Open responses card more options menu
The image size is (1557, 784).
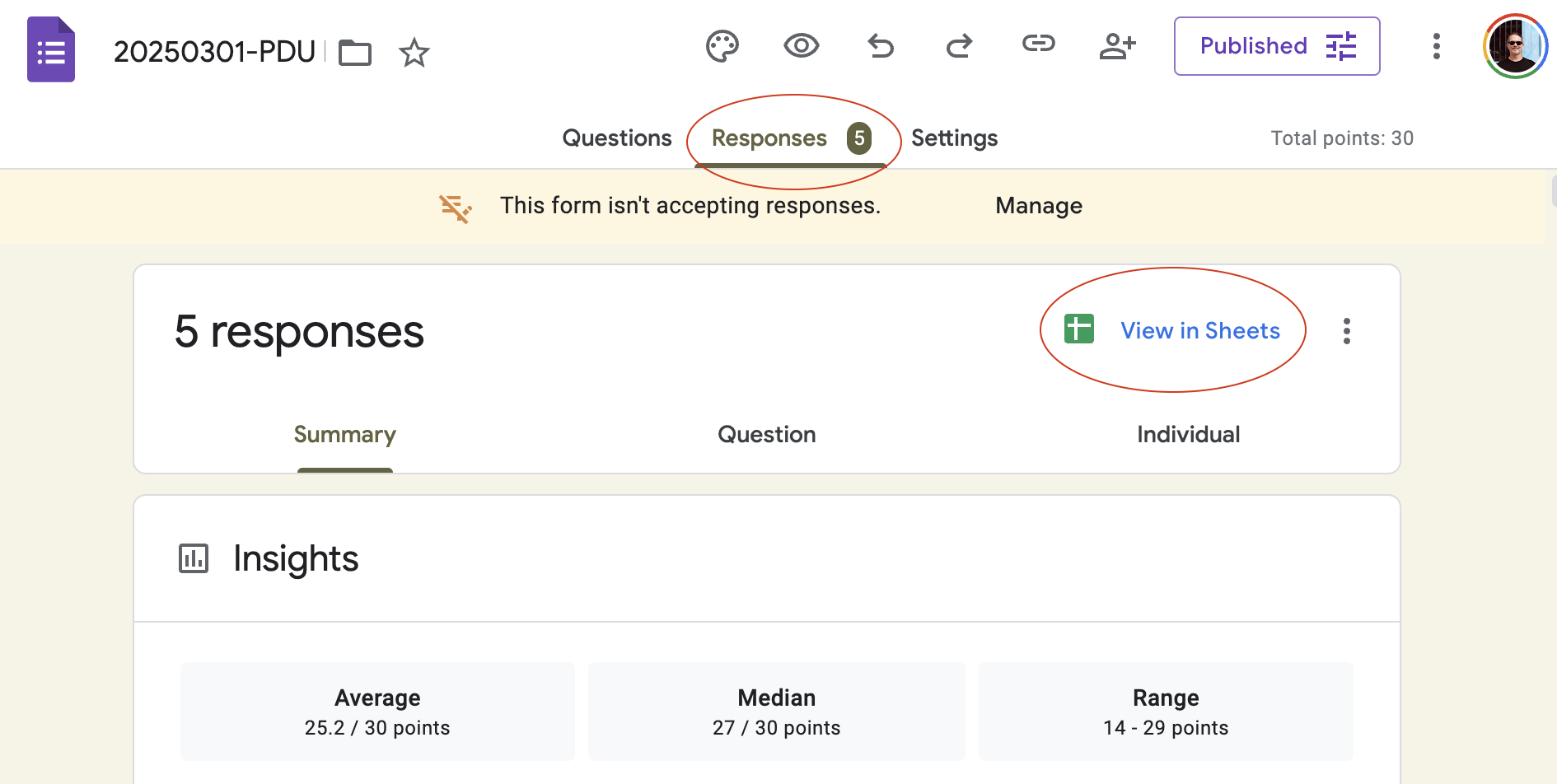click(x=1347, y=331)
